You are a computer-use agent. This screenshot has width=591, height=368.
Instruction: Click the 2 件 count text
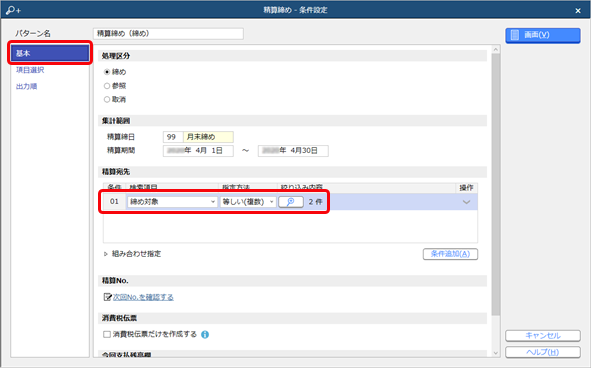click(x=315, y=202)
